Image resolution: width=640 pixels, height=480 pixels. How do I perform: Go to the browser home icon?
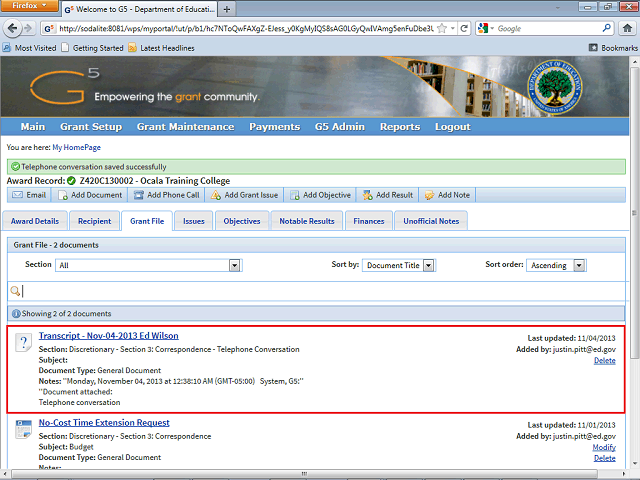pyautogui.click(x=627, y=28)
